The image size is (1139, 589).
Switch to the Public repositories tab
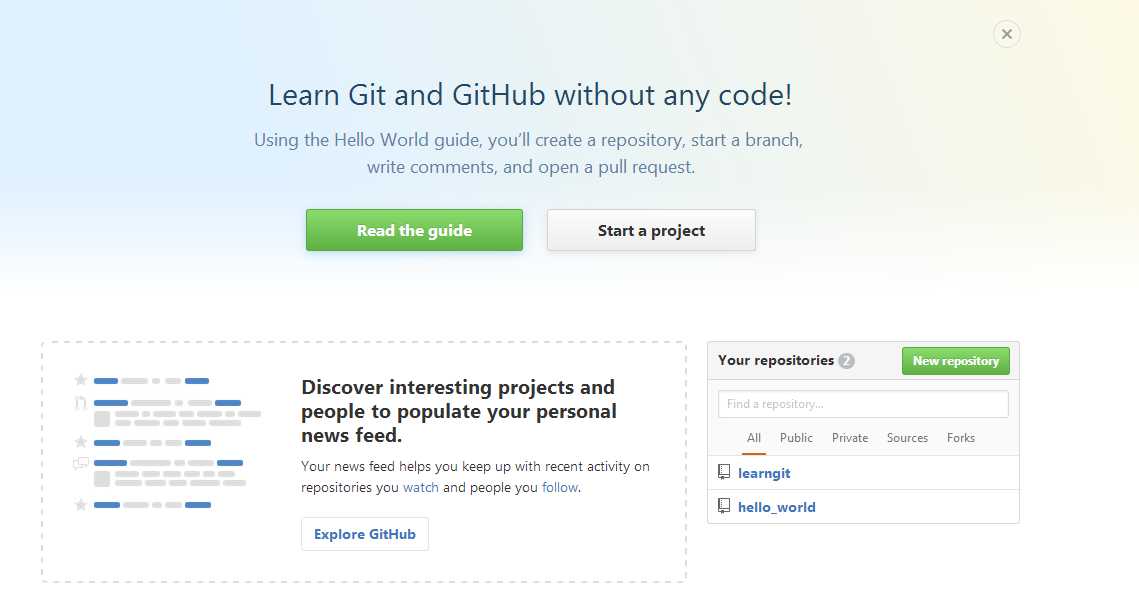[x=796, y=438]
